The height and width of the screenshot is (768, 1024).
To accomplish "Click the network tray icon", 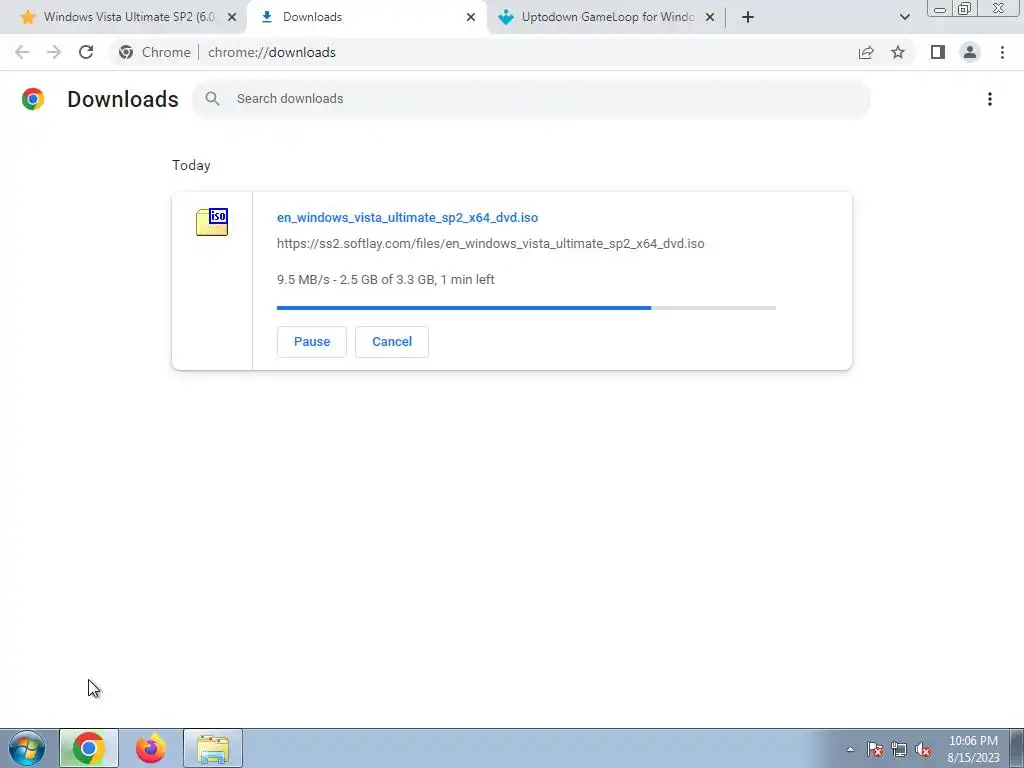I will click(x=899, y=749).
